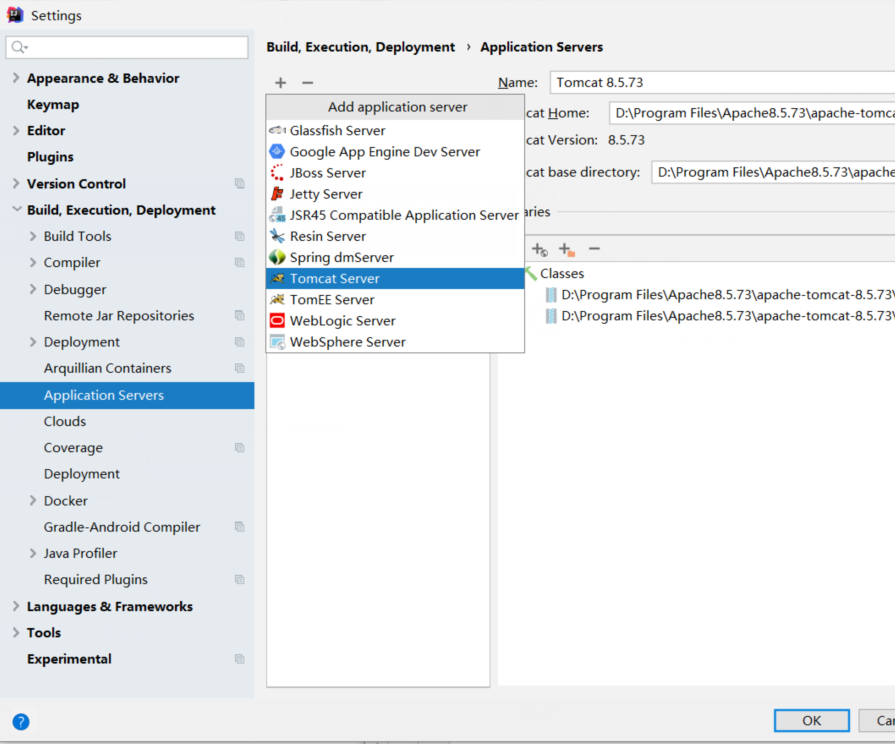Click the search magnifier icon
The width and height of the screenshot is (895, 744).
19,47
